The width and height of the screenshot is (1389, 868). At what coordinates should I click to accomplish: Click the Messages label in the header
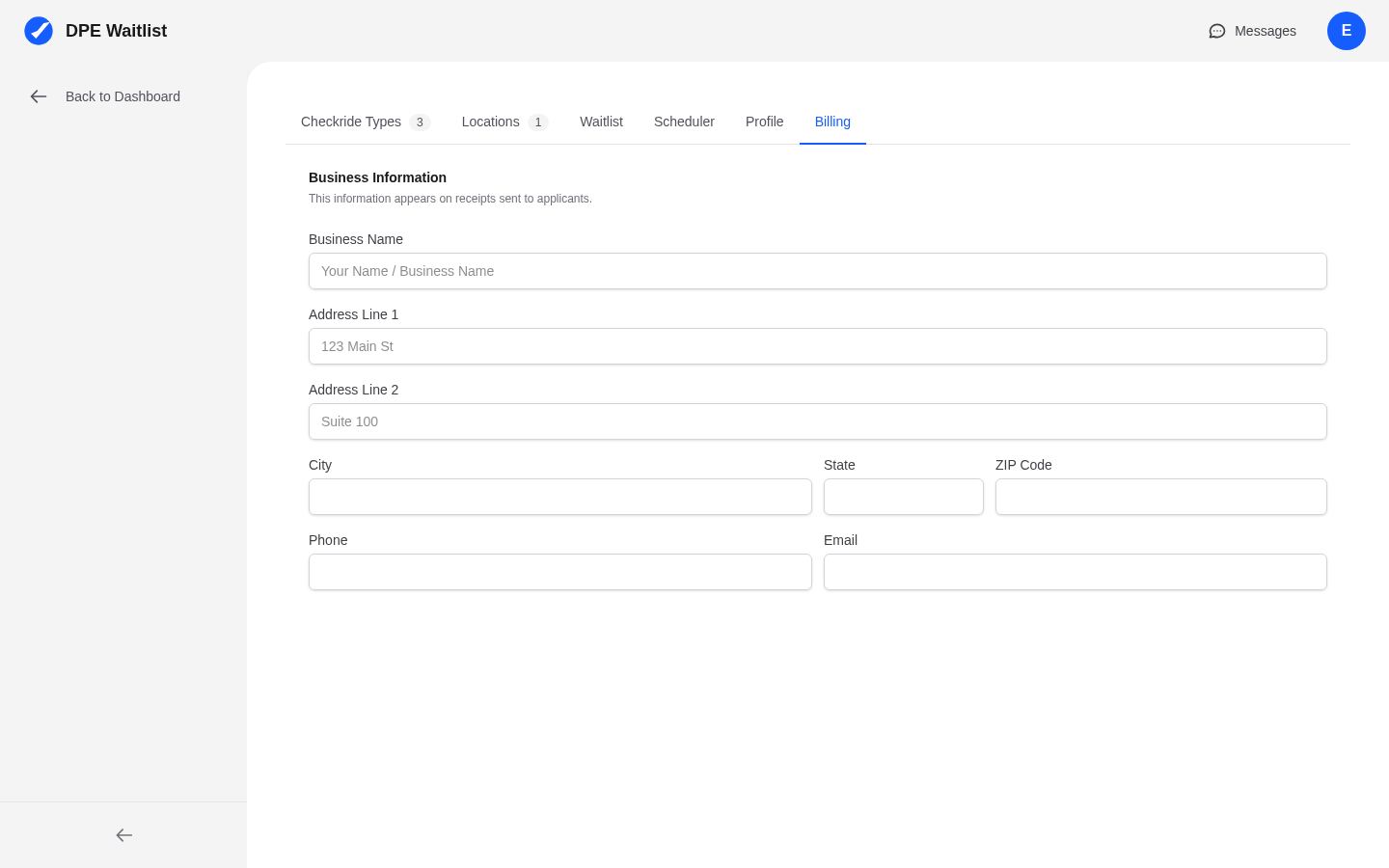tap(1265, 31)
